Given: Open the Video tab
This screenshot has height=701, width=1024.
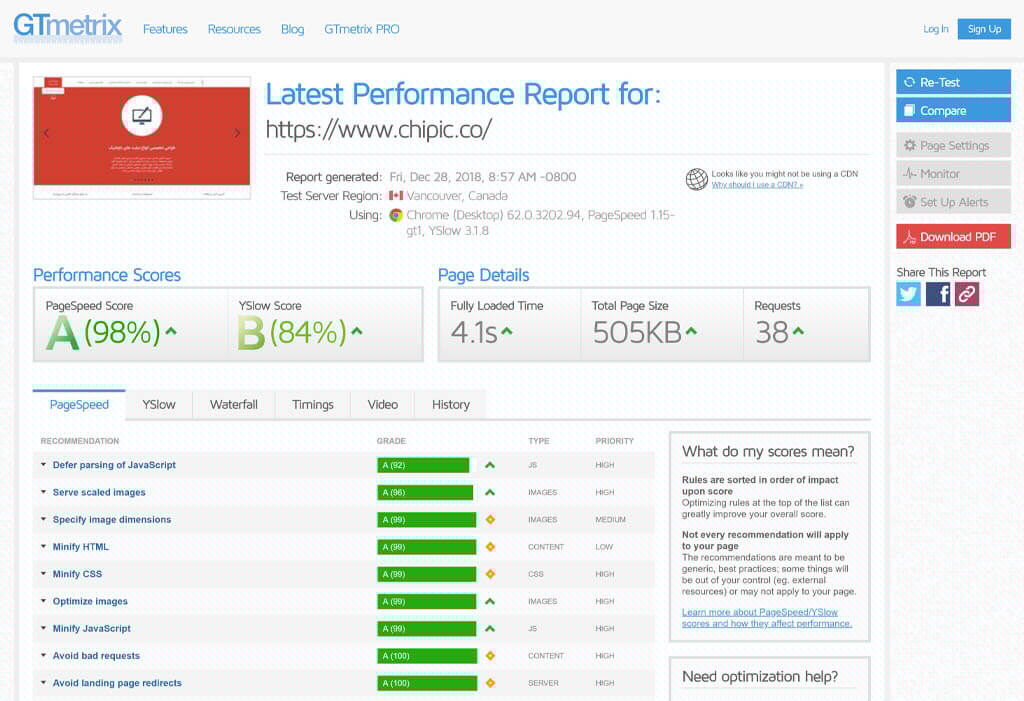Looking at the screenshot, I should (x=383, y=404).
